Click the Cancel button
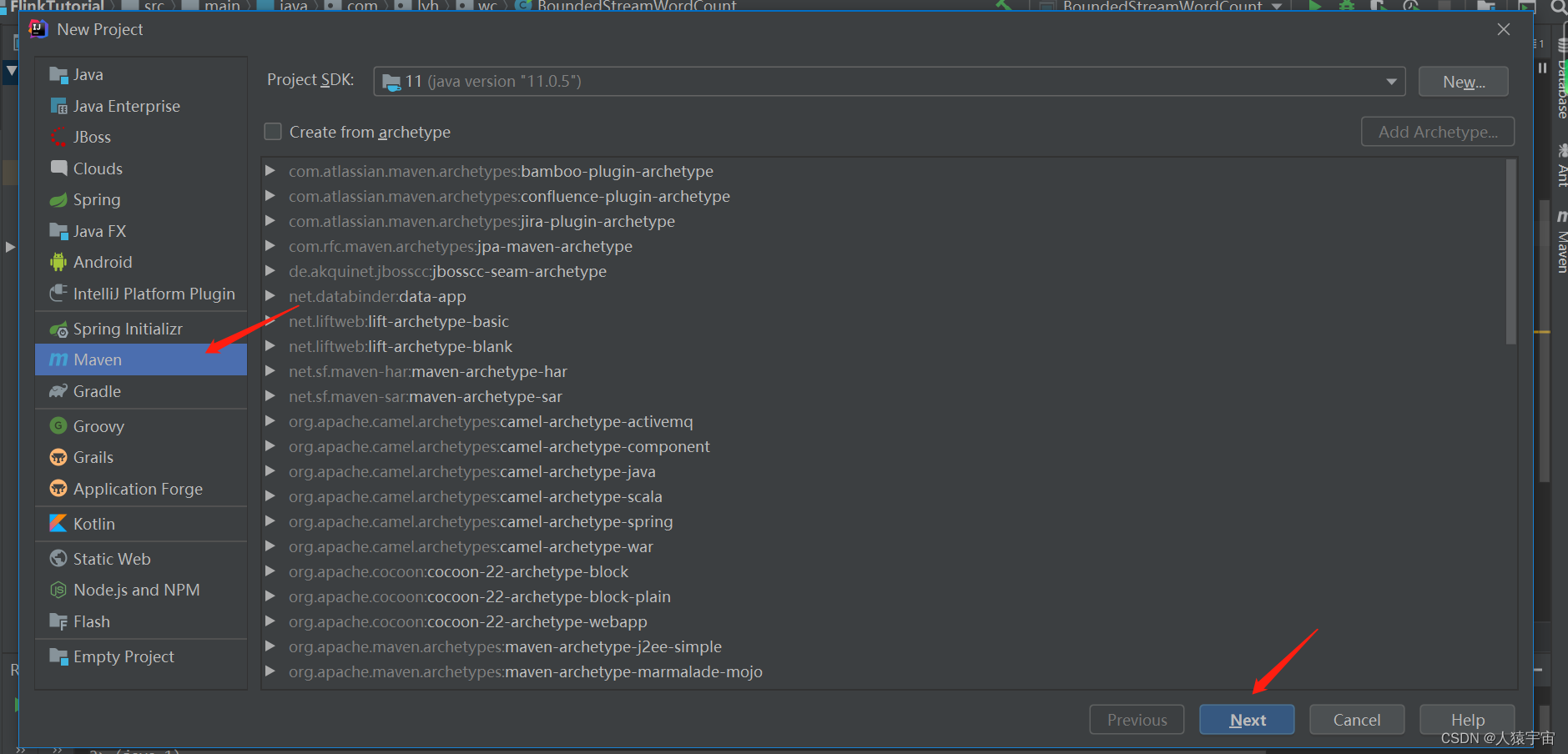This screenshot has height=754, width=1568. (x=1357, y=720)
